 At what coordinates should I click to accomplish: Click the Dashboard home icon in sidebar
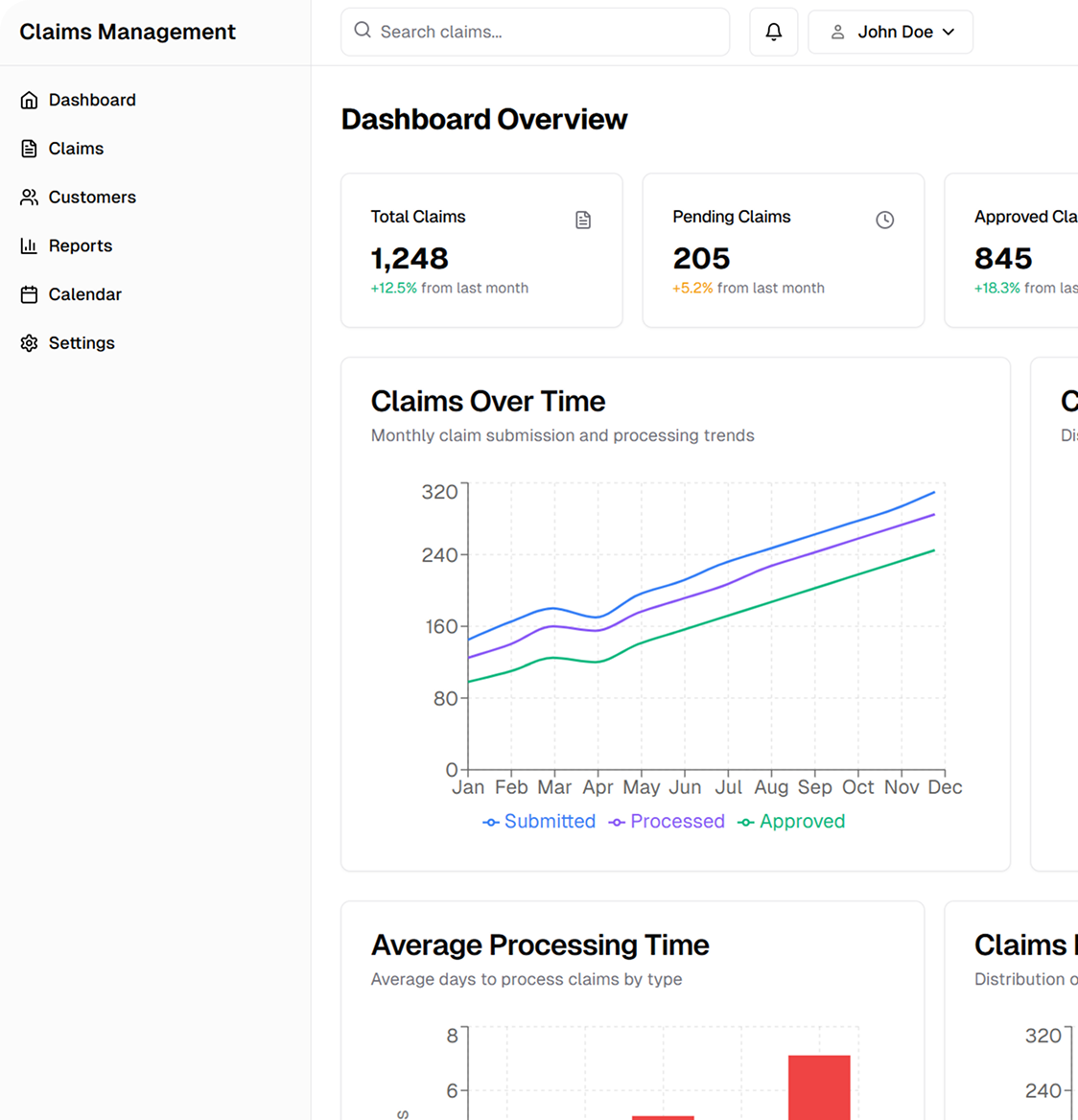click(30, 100)
